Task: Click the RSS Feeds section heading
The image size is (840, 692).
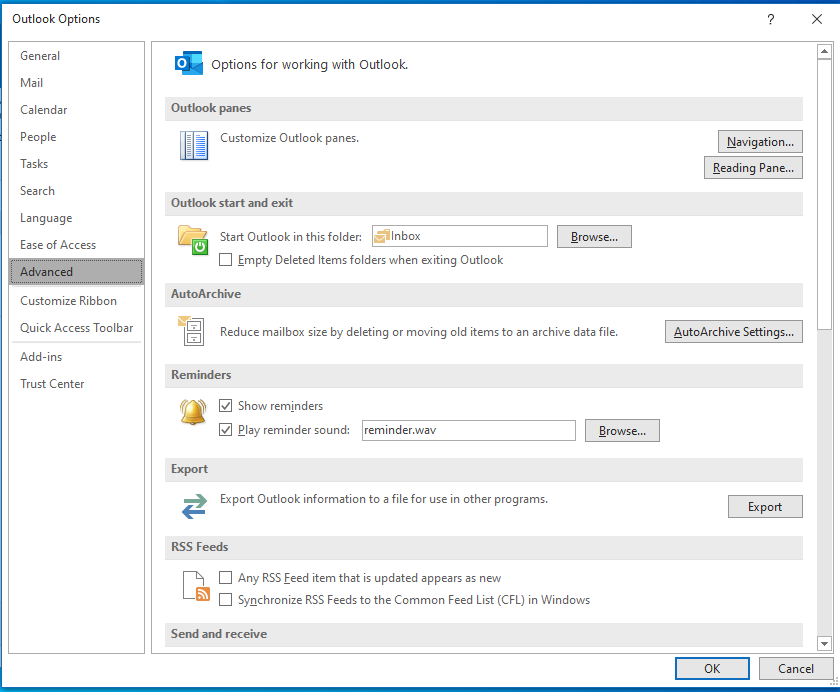Action: pyautogui.click(x=199, y=547)
